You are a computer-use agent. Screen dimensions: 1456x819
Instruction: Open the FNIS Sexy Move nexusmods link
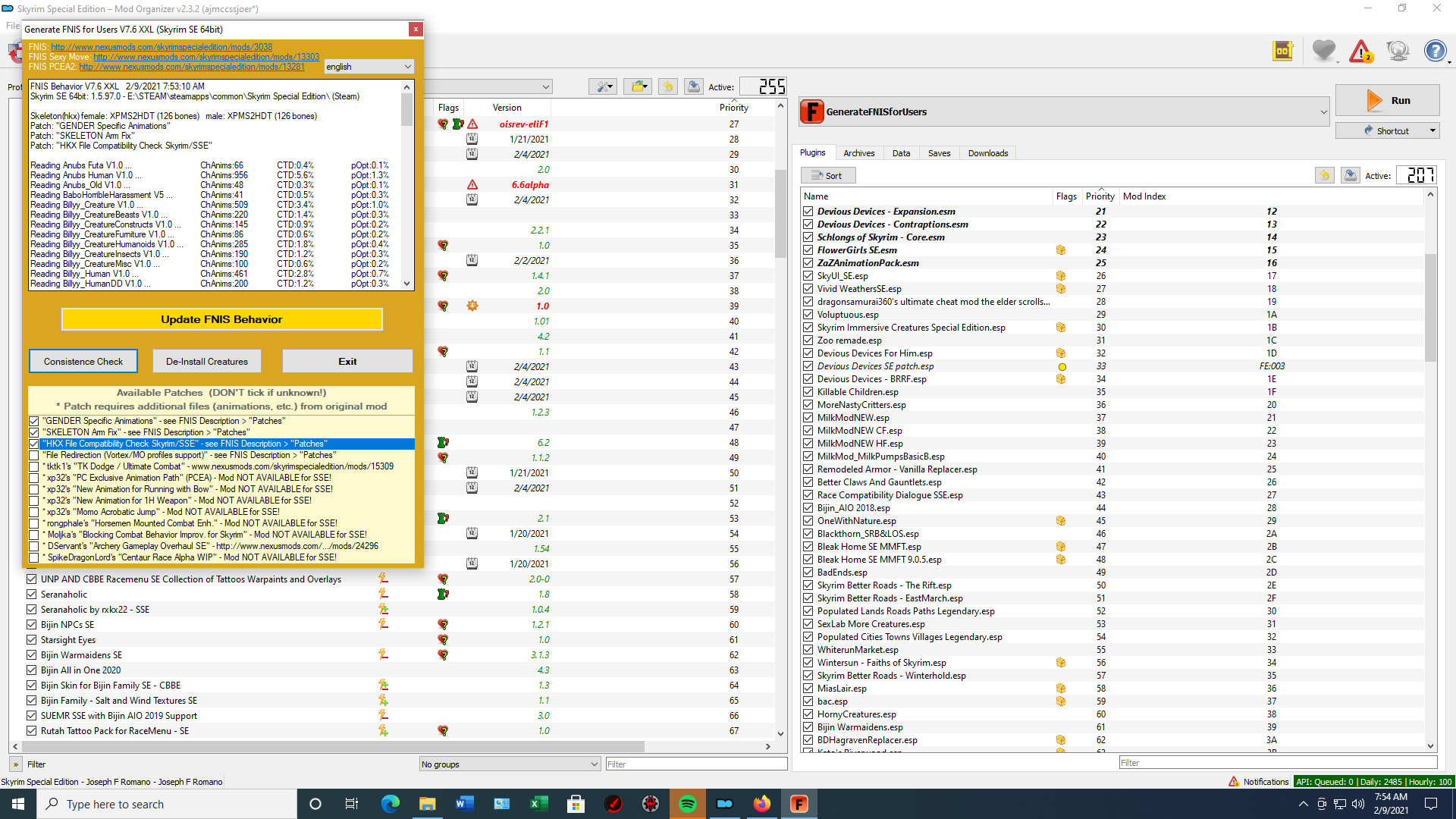tap(206, 57)
